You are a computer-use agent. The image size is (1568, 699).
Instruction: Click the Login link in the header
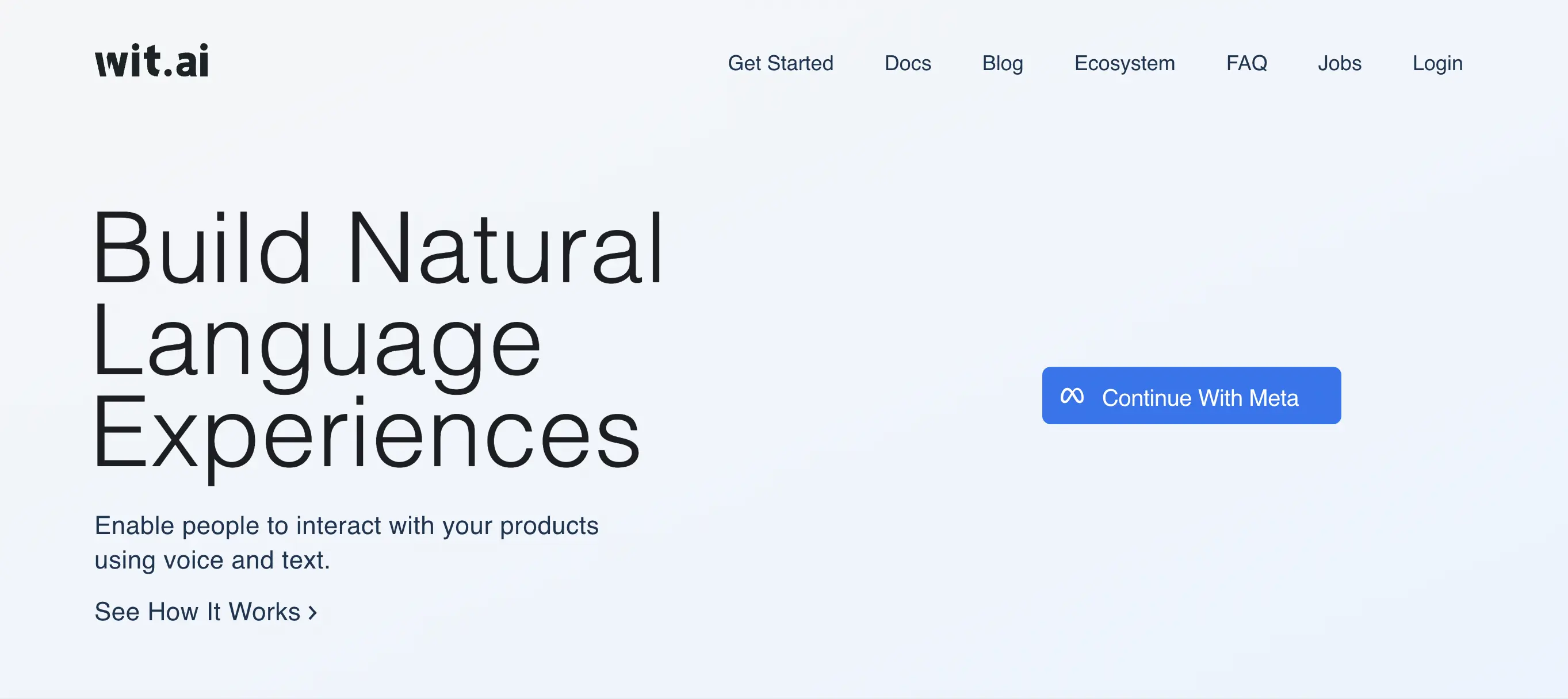pos(1437,63)
